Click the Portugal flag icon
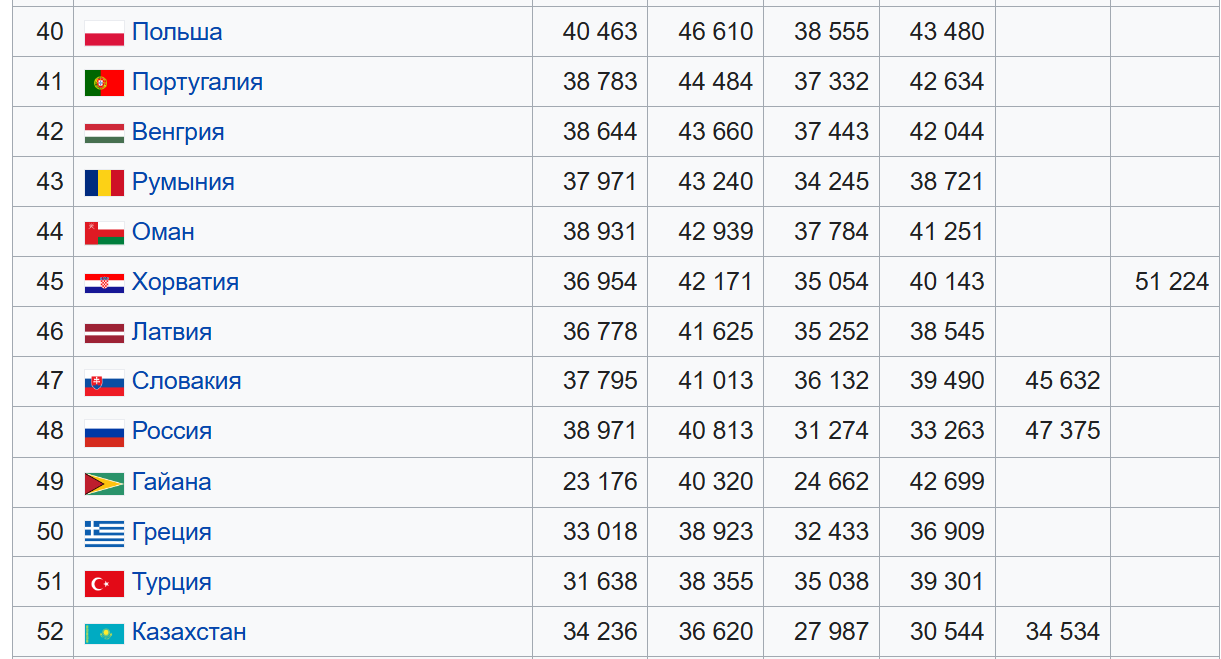Screen dimensions: 1221x659 [x=104, y=83]
